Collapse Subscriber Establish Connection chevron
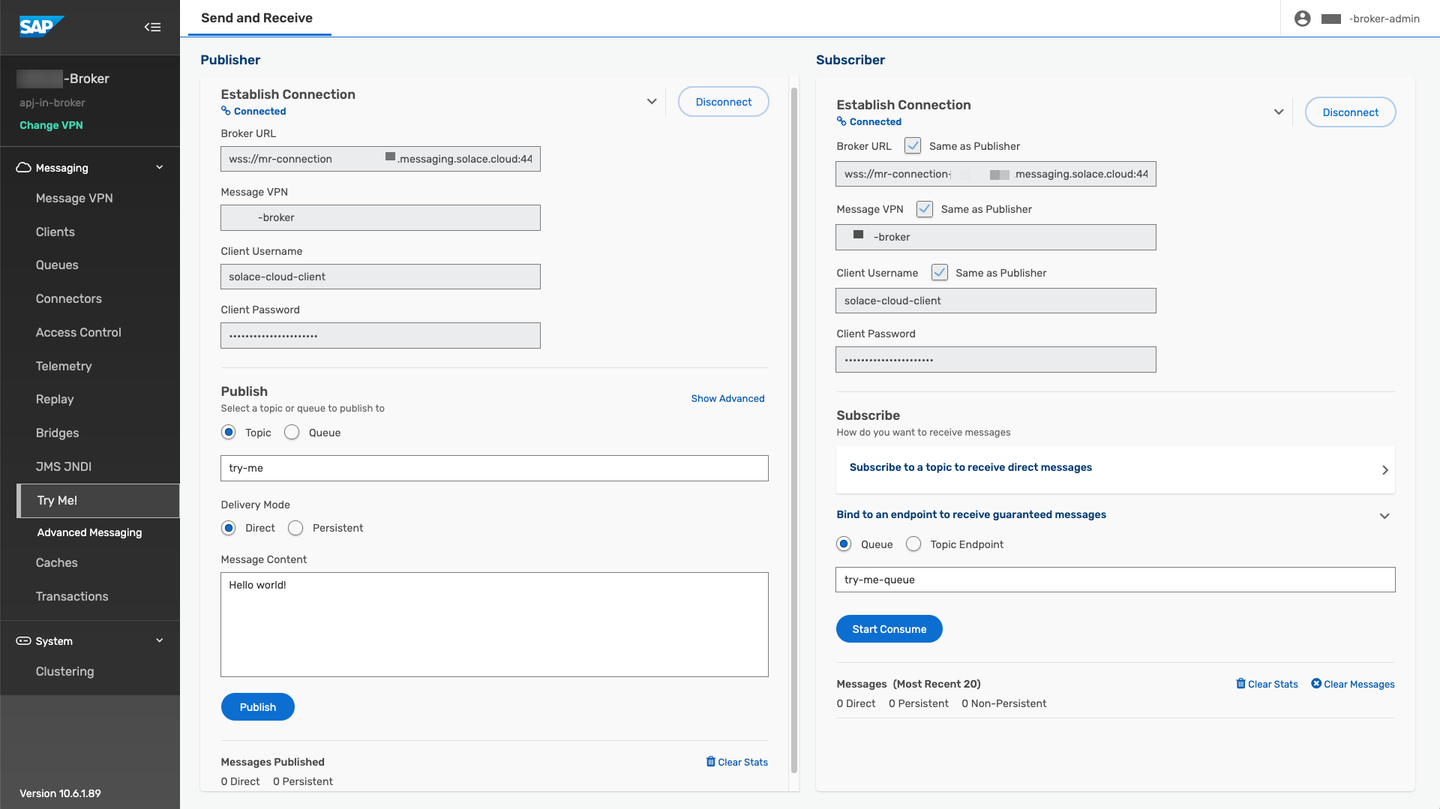1440x809 pixels. click(1279, 112)
